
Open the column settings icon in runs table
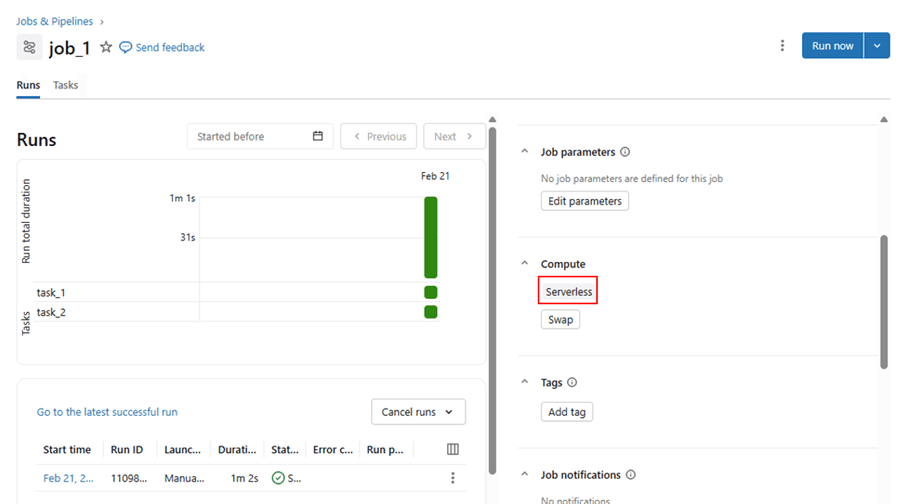pos(453,450)
